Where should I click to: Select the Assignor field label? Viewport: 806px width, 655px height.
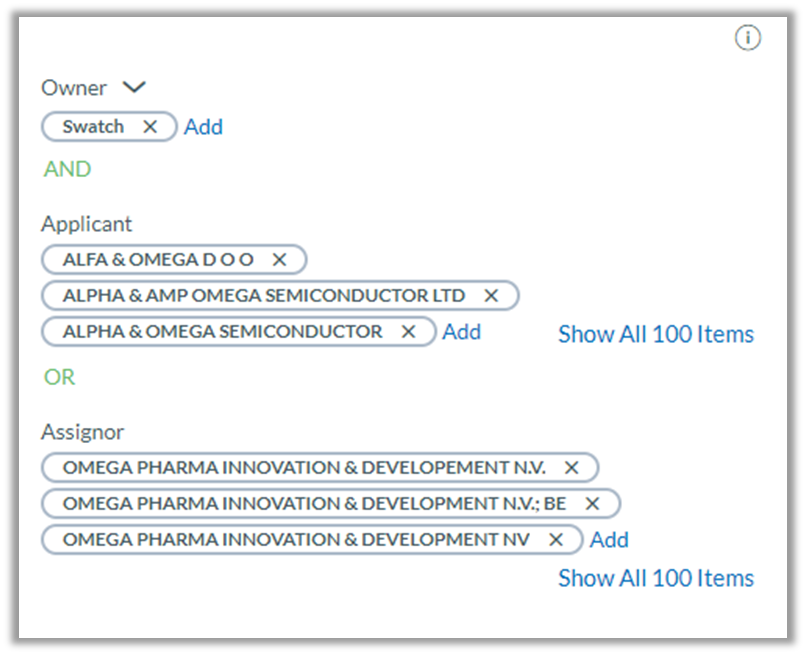coord(82,432)
